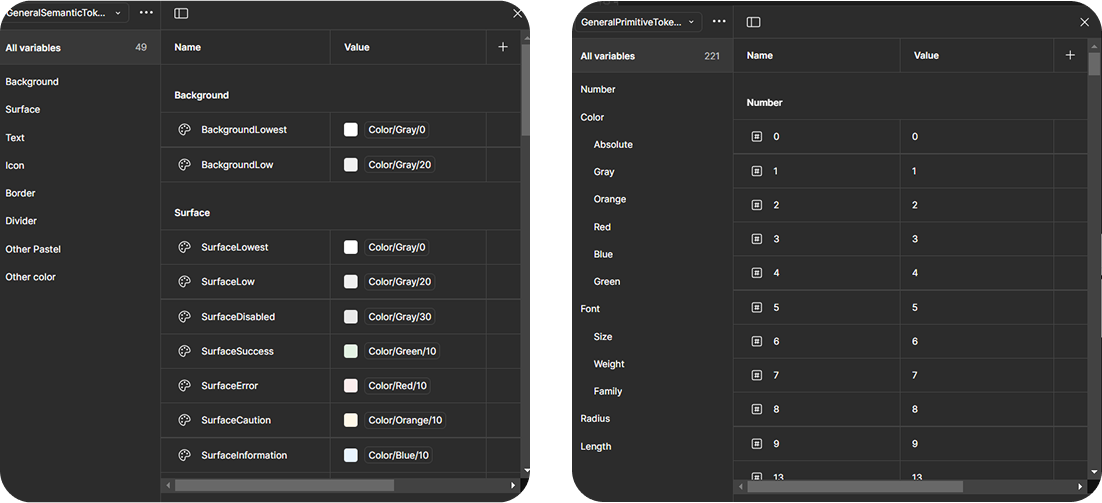The image size is (1102, 503).
Task: Click the value field of variable 7
Action: (x=915, y=375)
